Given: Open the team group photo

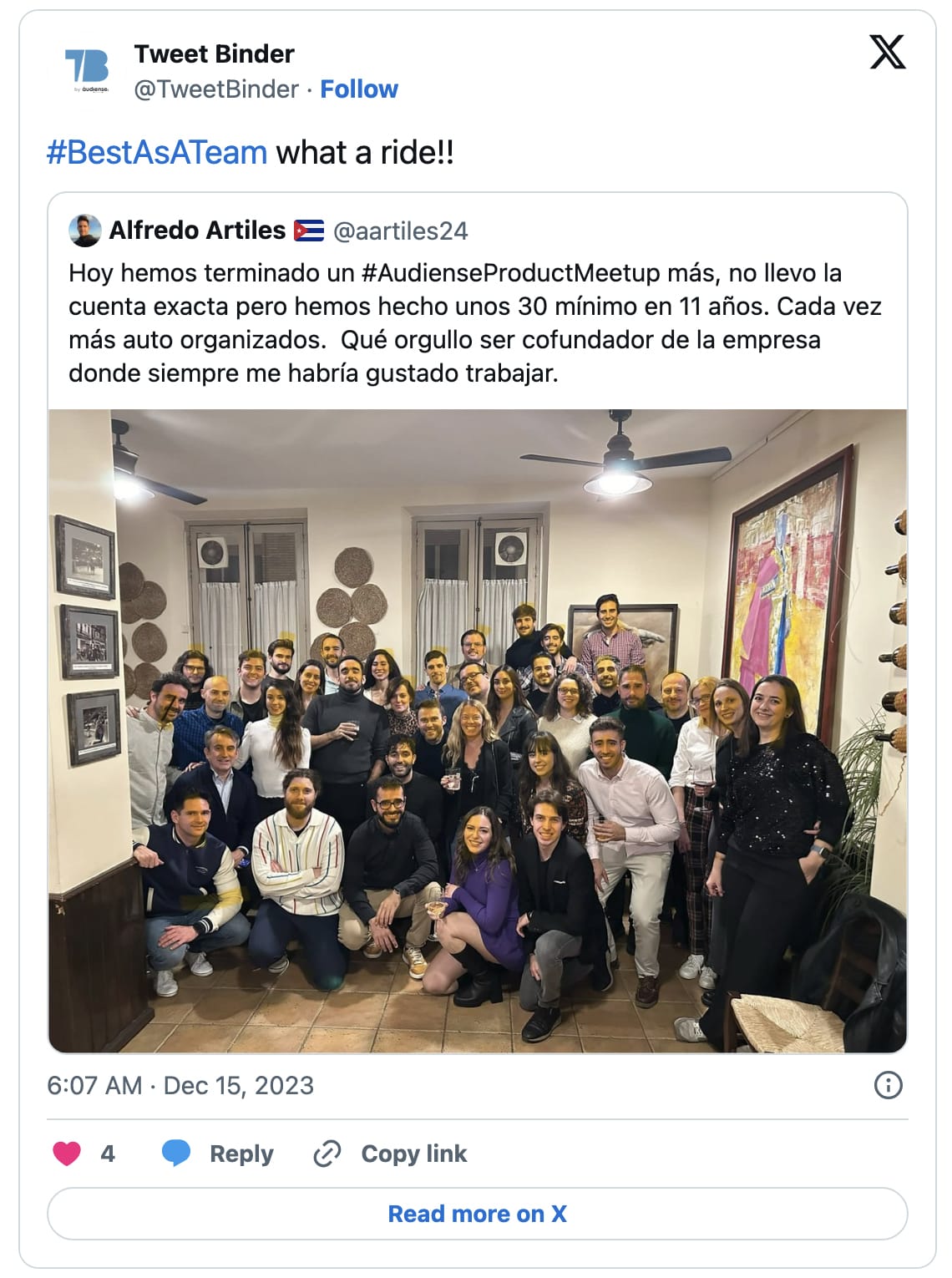Looking at the screenshot, I should pyautogui.click(x=478, y=731).
